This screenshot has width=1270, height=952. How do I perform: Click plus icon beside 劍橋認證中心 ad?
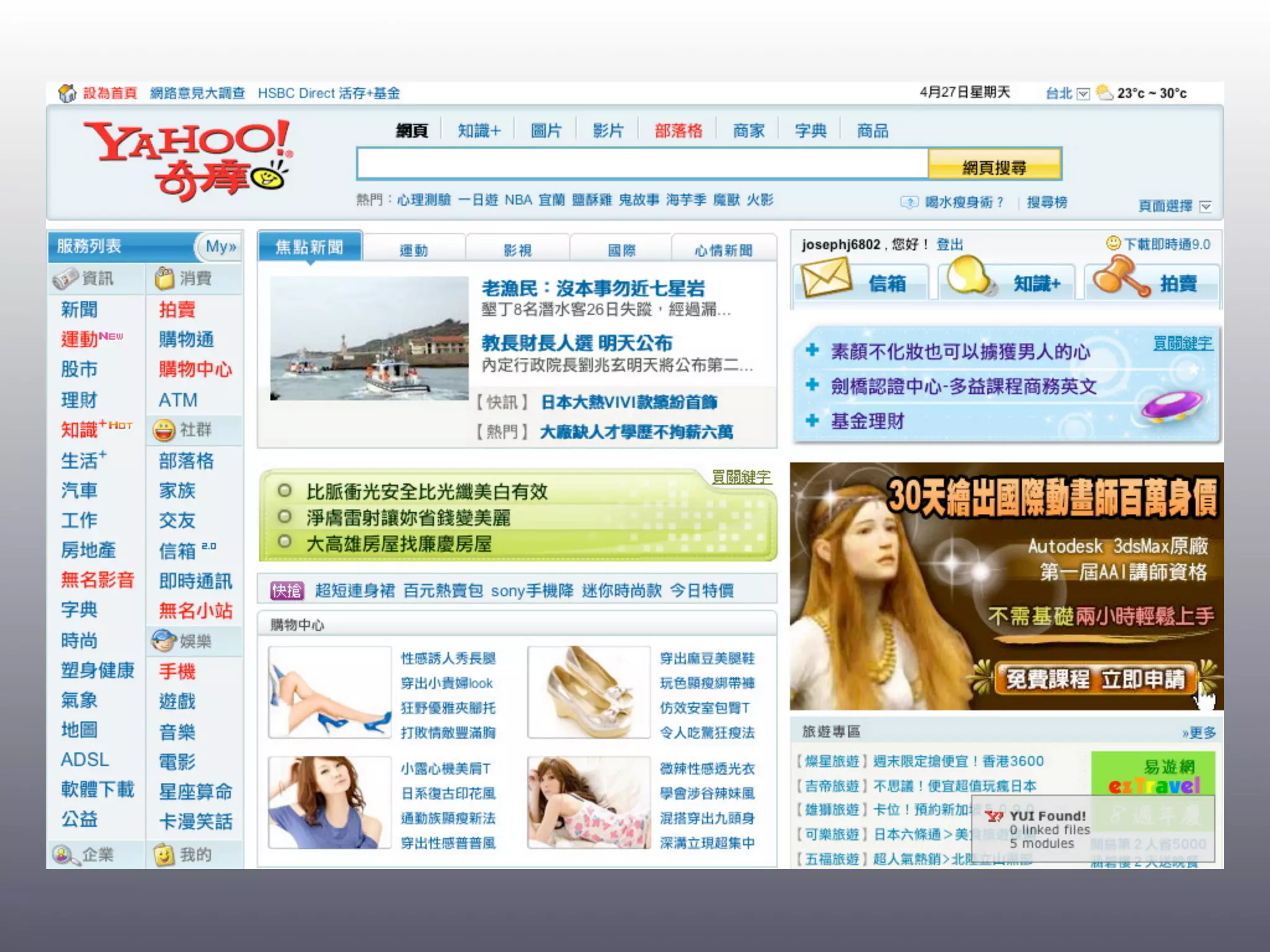click(x=812, y=386)
